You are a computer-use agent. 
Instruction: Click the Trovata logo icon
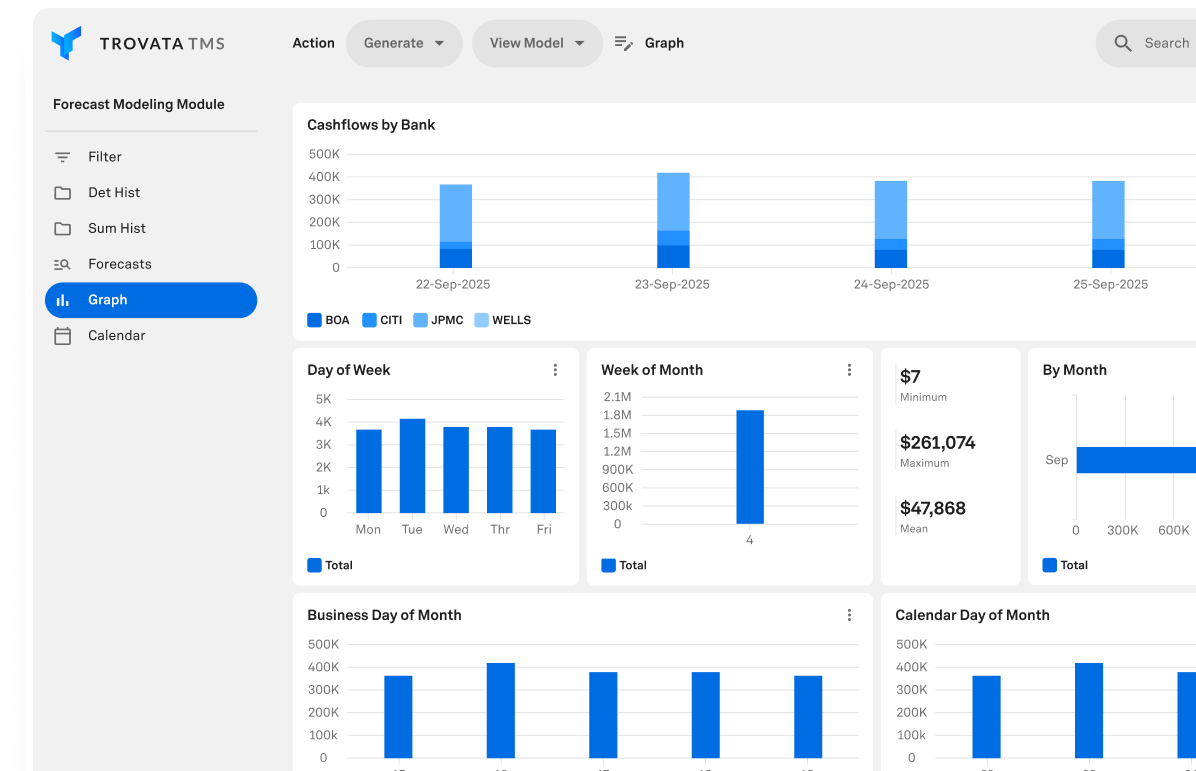click(x=66, y=43)
